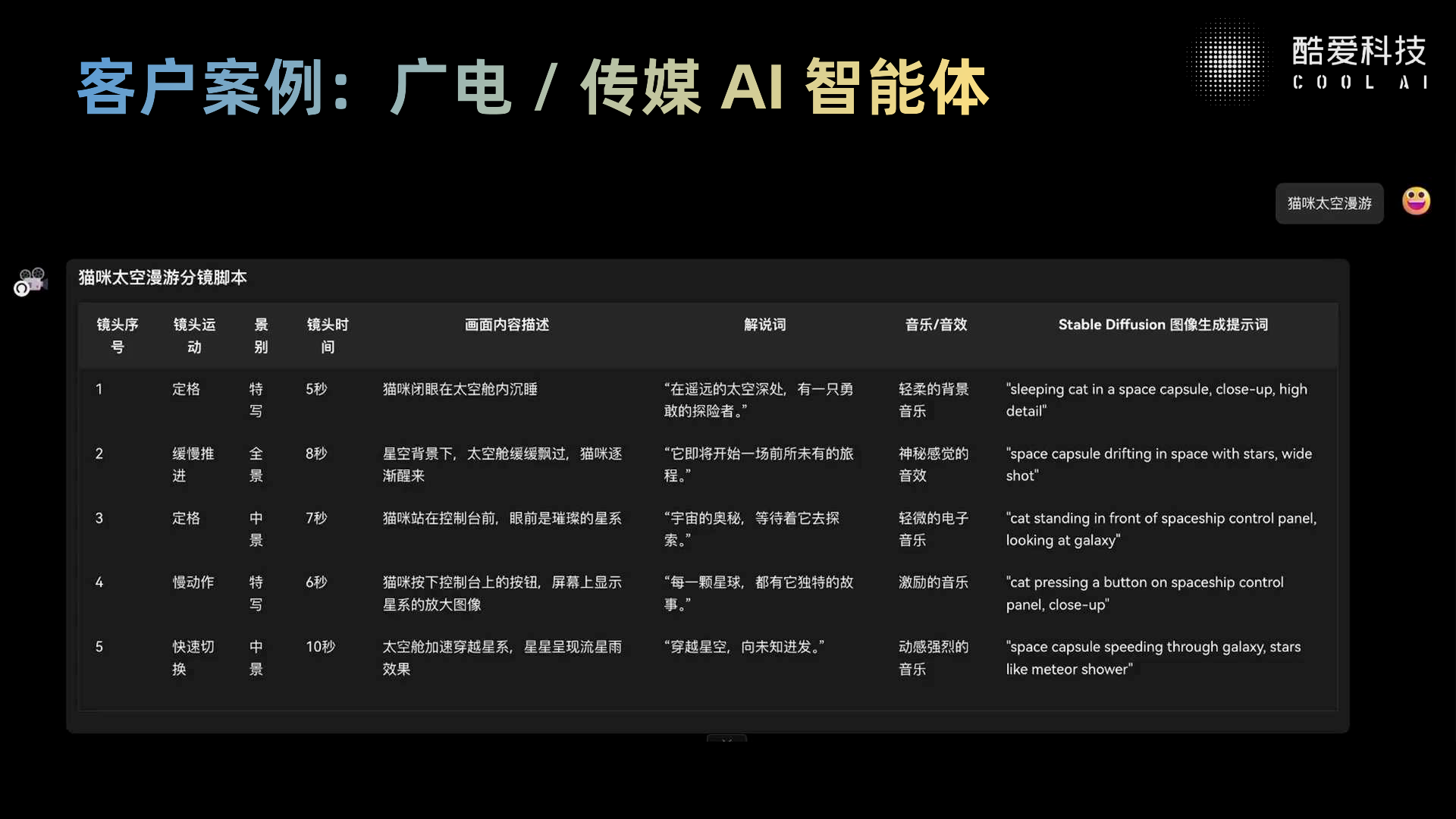This screenshot has height=819, width=1456.
Task: Click the 画面内容描述 column header
Action: pyautogui.click(x=507, y=325)
